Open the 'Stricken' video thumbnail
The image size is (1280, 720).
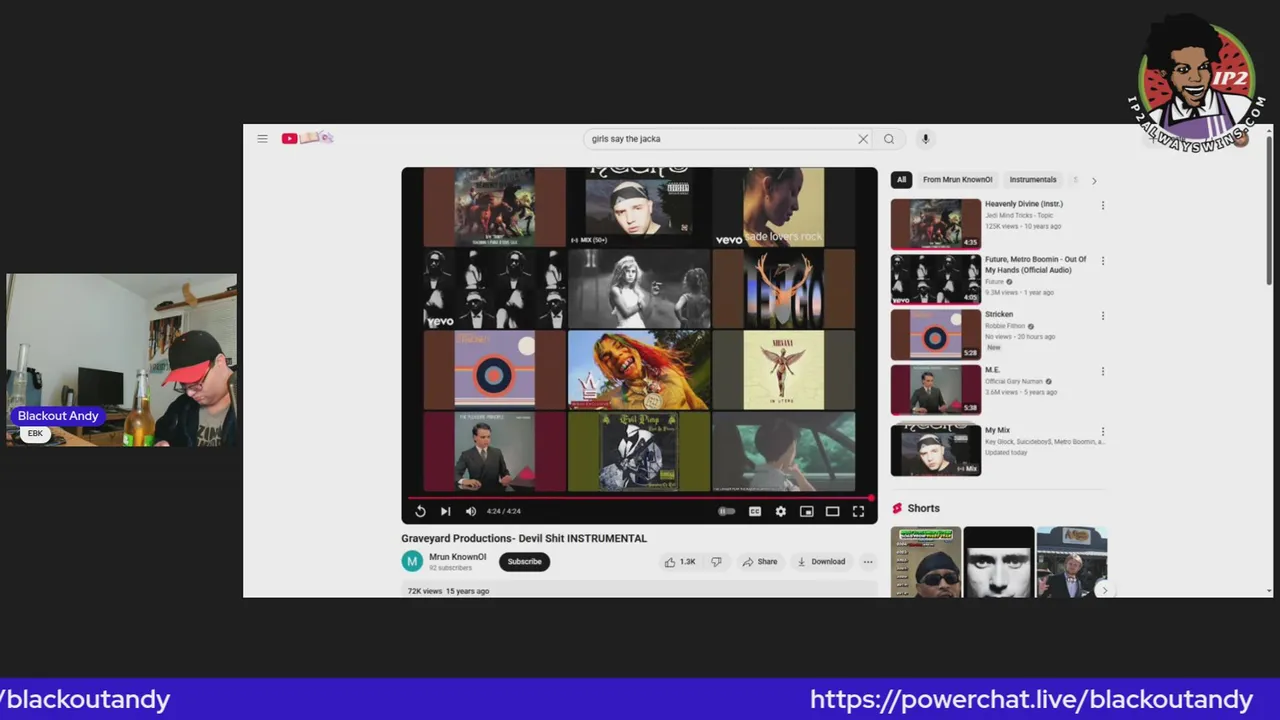click(936, 334)
